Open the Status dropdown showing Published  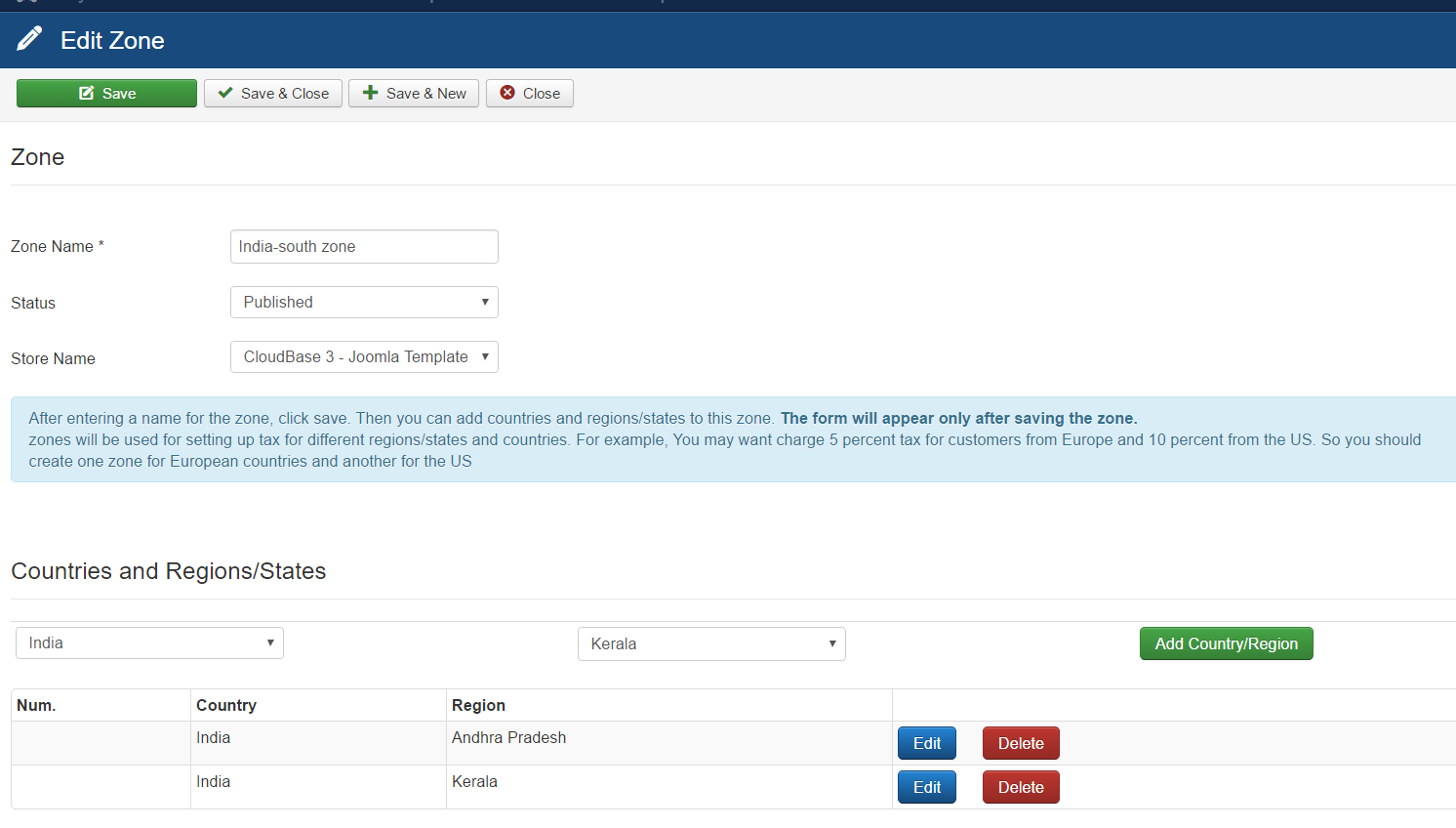pos(364,303)
